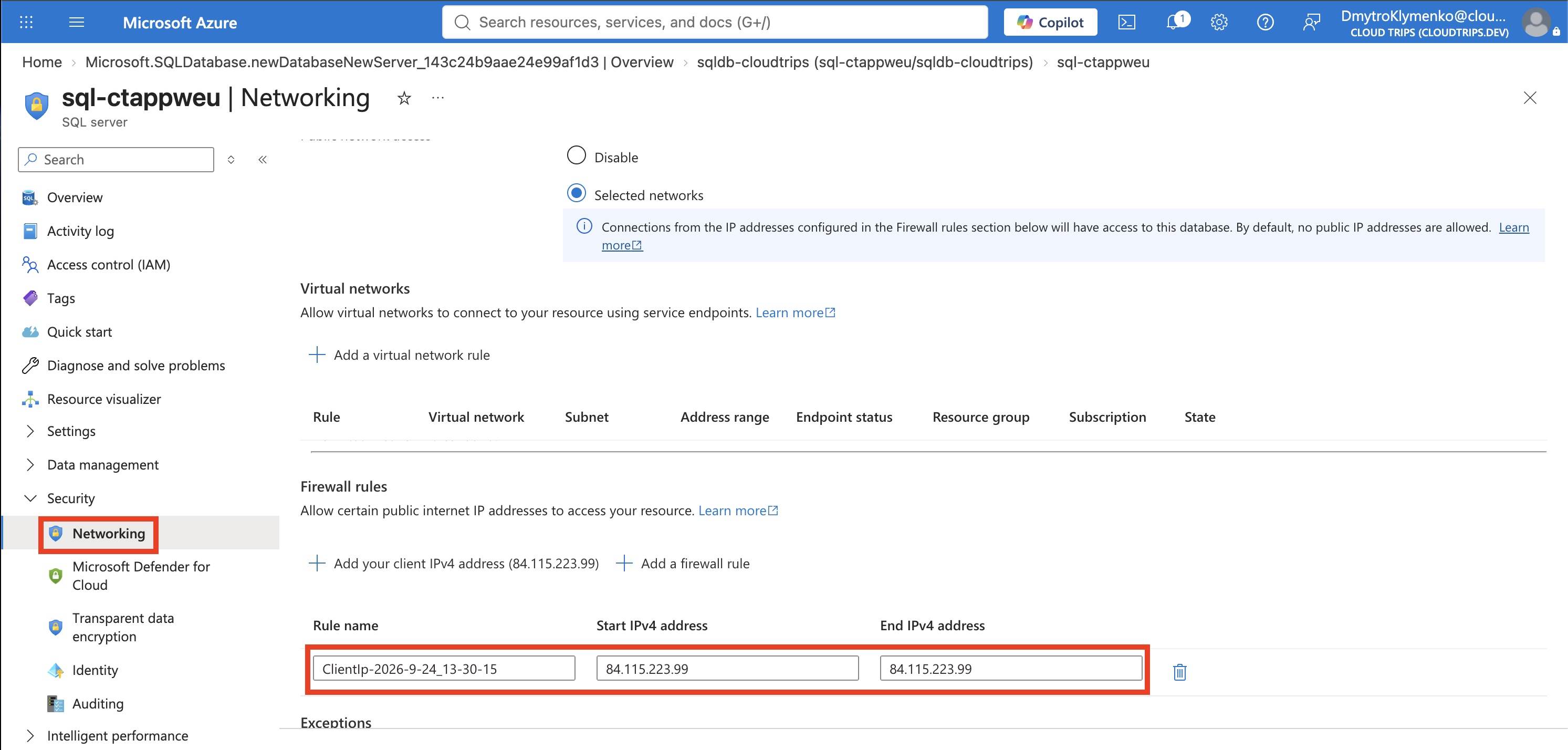The image size is (1568, 750).
Task: Expand the Settings section
Action: tap(30, 431)
